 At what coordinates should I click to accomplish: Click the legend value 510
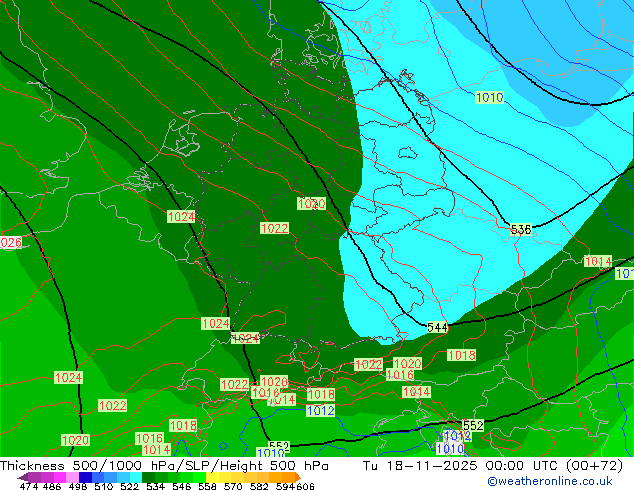point(104,486)
